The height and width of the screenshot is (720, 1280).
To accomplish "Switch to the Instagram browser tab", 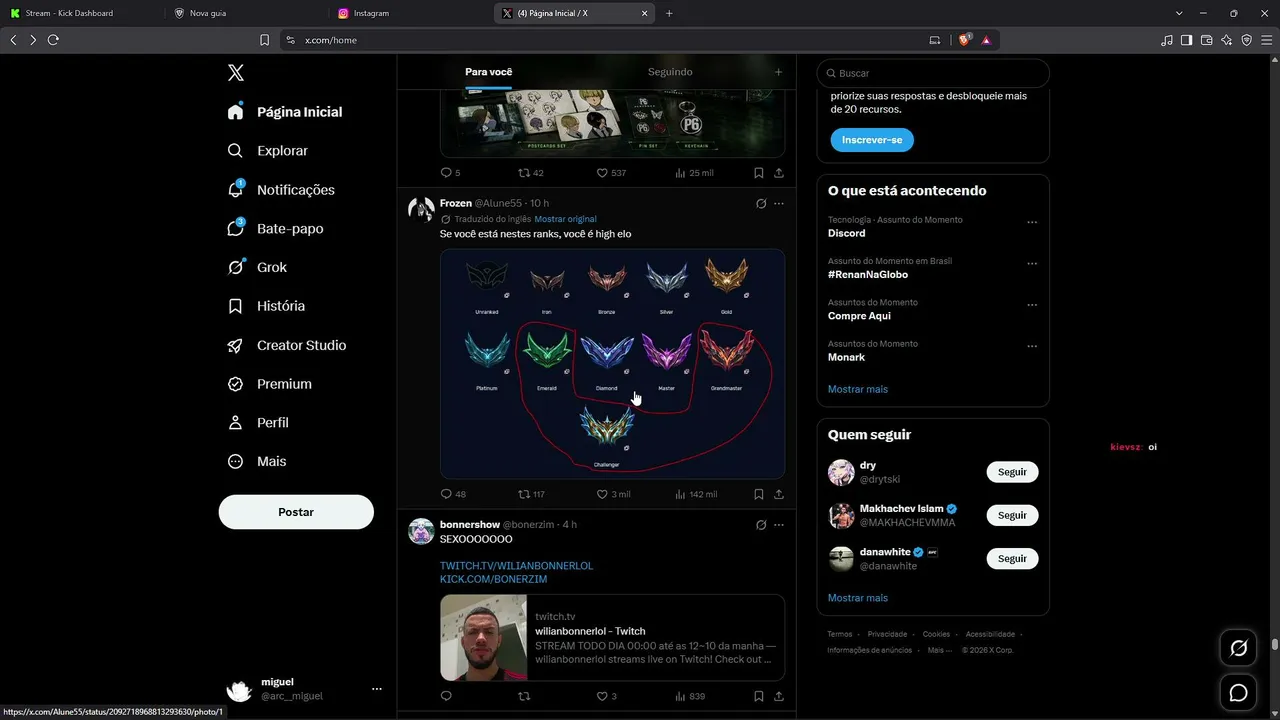I will tap(410, 13).
